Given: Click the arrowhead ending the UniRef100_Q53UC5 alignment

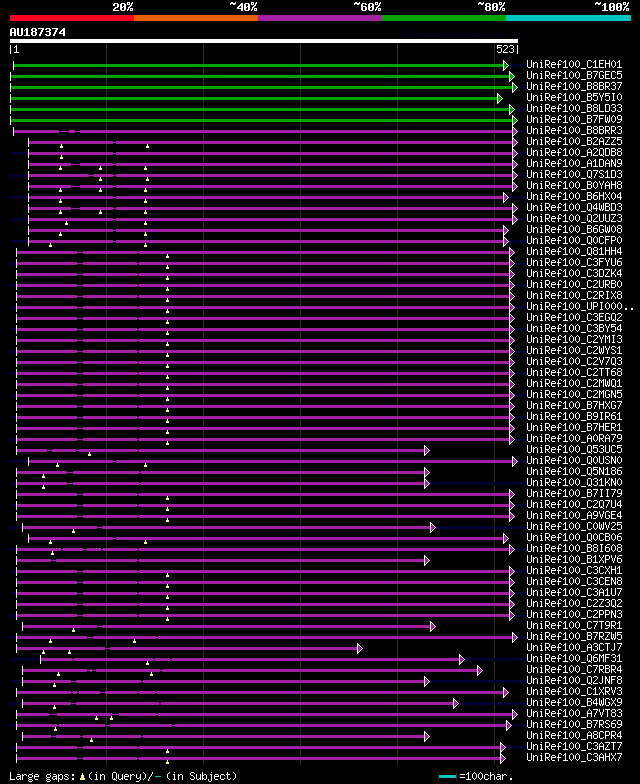Looking at the screenshot, I should pyautogui.click(x=426, y=450).
